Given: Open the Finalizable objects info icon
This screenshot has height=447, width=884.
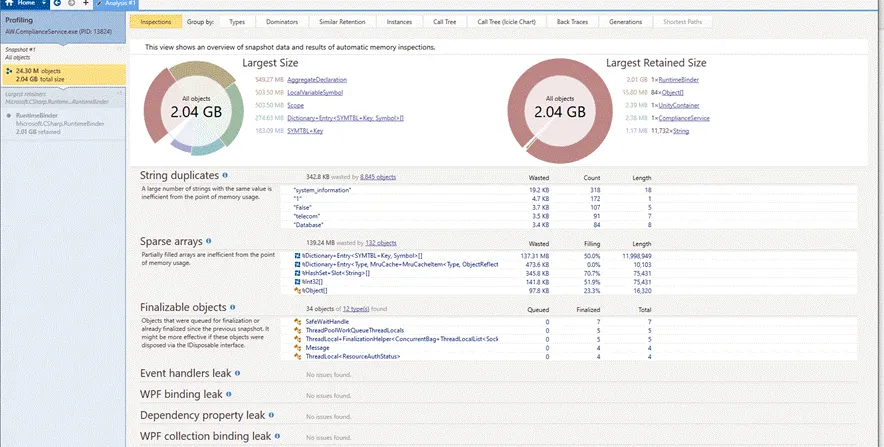Looking at the screenshot, I should tap(233, 307).
